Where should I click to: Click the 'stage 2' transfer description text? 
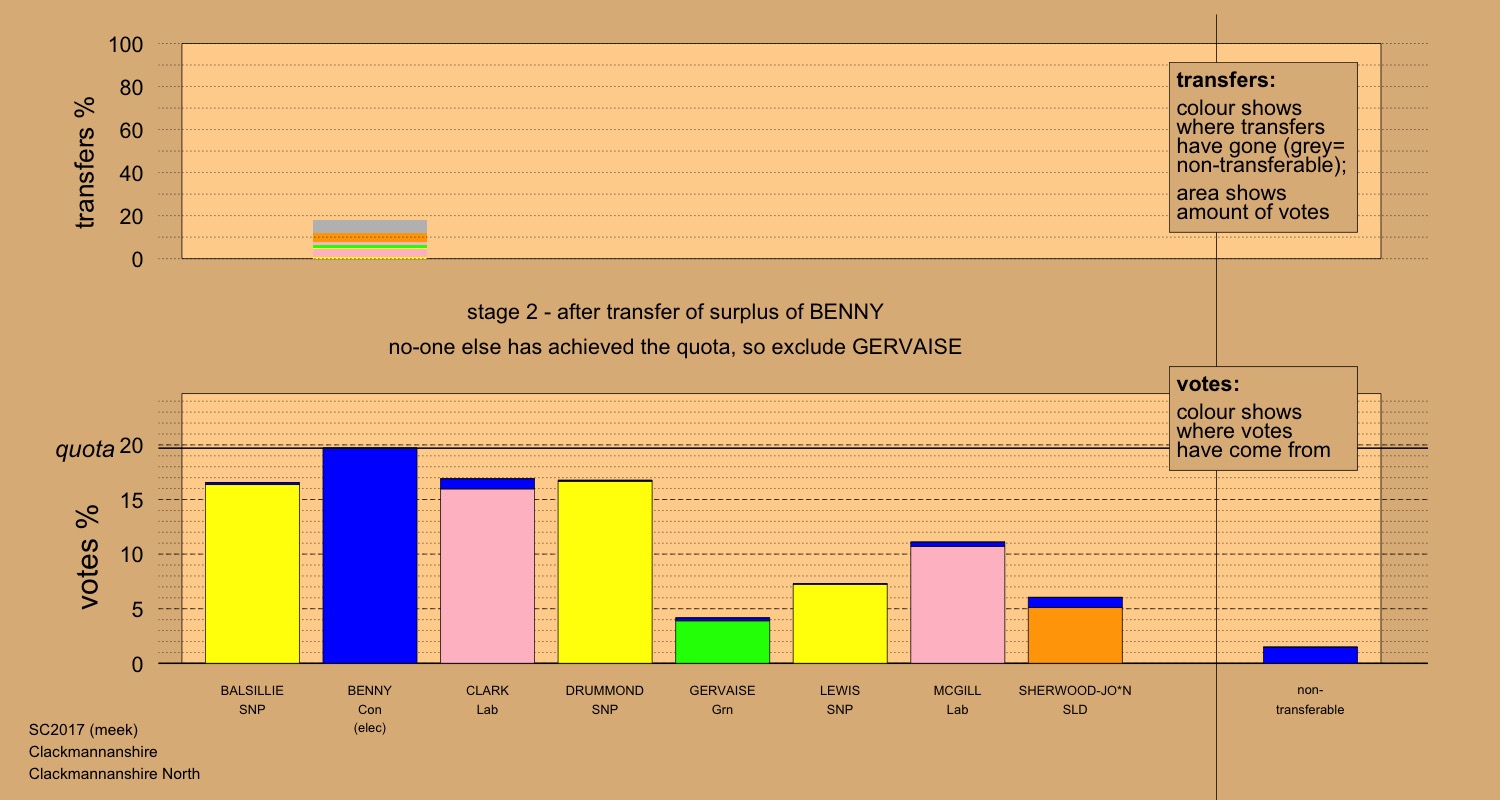click(675, 311)
